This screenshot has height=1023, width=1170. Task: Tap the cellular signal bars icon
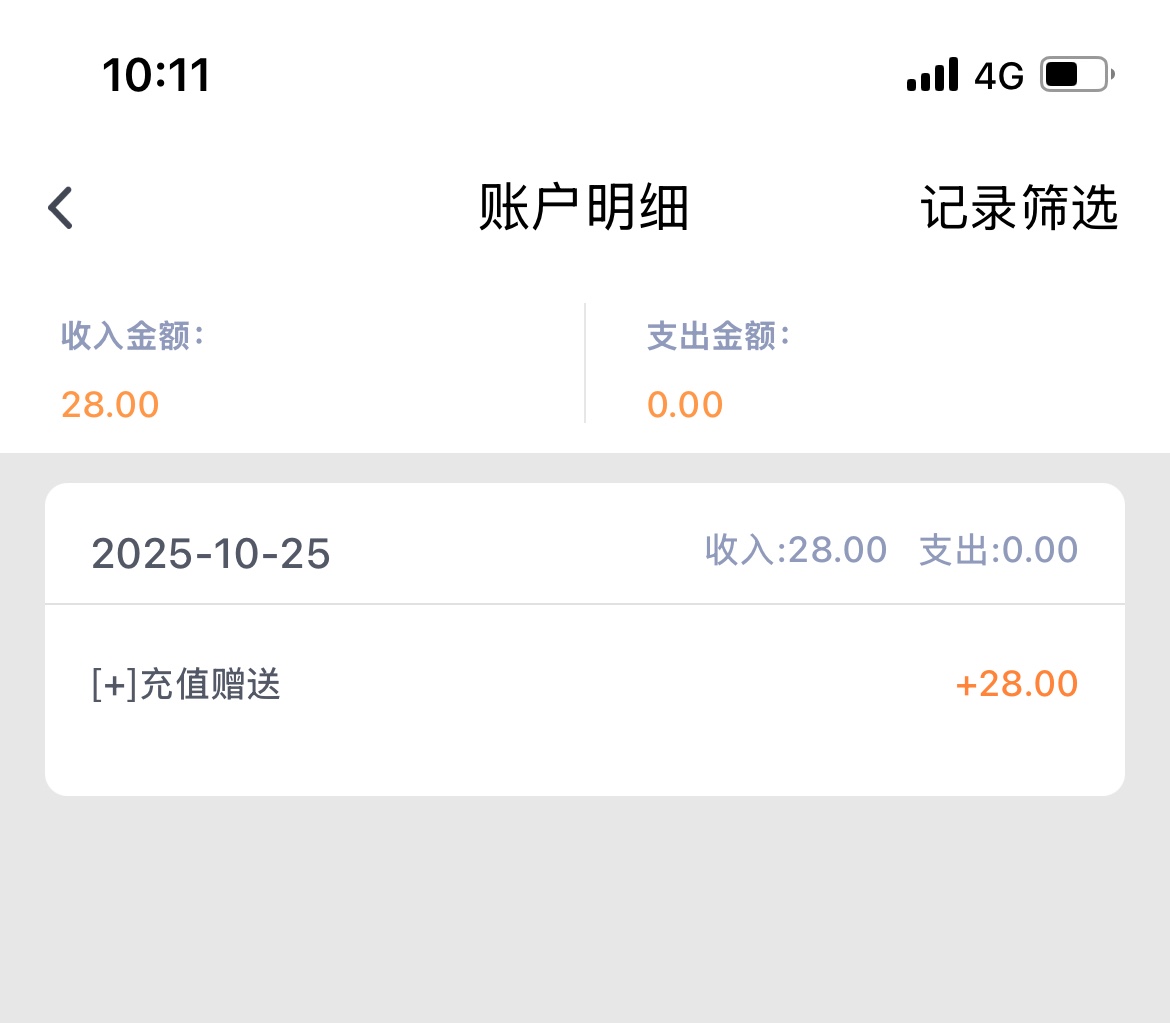(932, 75)
